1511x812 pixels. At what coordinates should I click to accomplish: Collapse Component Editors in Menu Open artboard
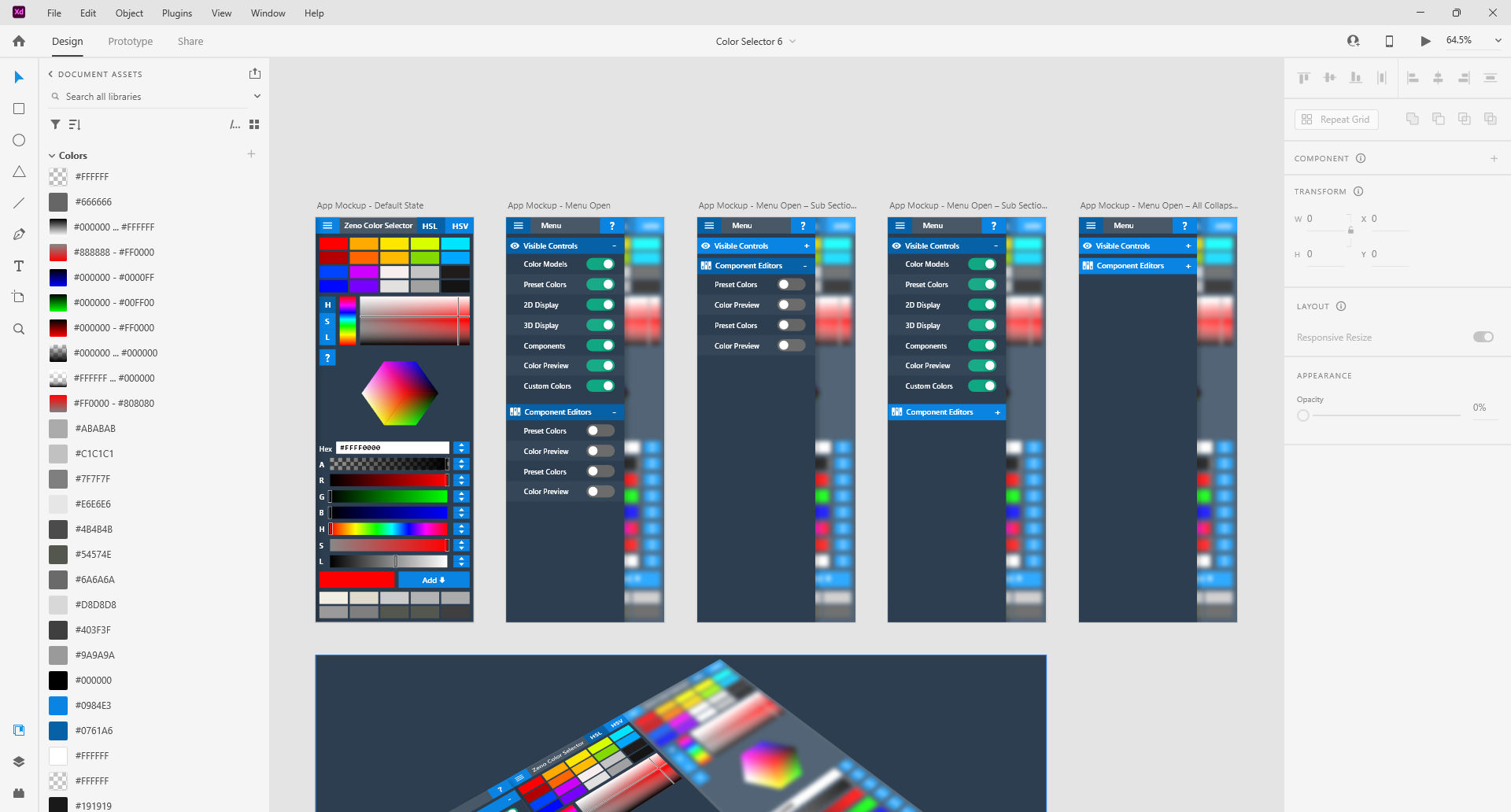[615, 412]
